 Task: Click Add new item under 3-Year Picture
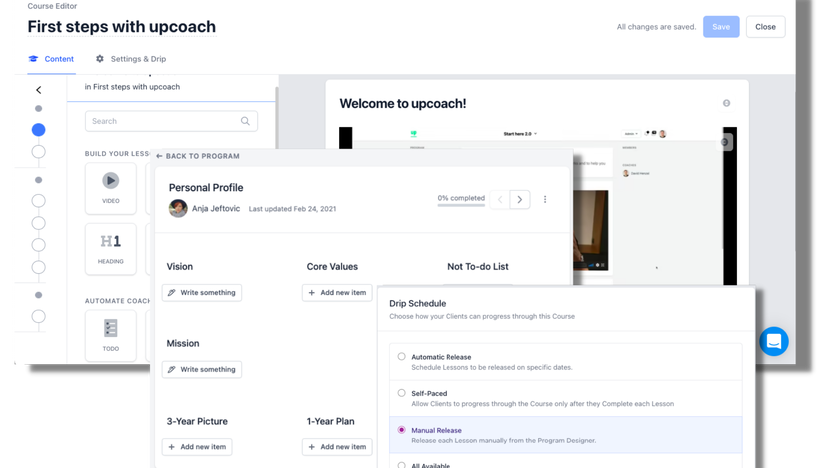click(197, 447)
